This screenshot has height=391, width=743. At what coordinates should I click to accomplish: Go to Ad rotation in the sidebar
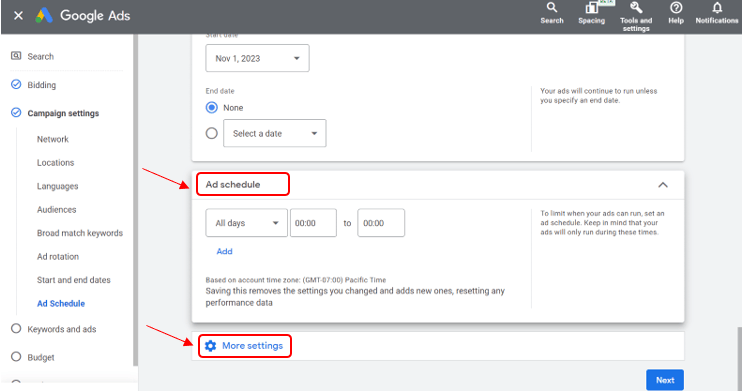(58, 256)
